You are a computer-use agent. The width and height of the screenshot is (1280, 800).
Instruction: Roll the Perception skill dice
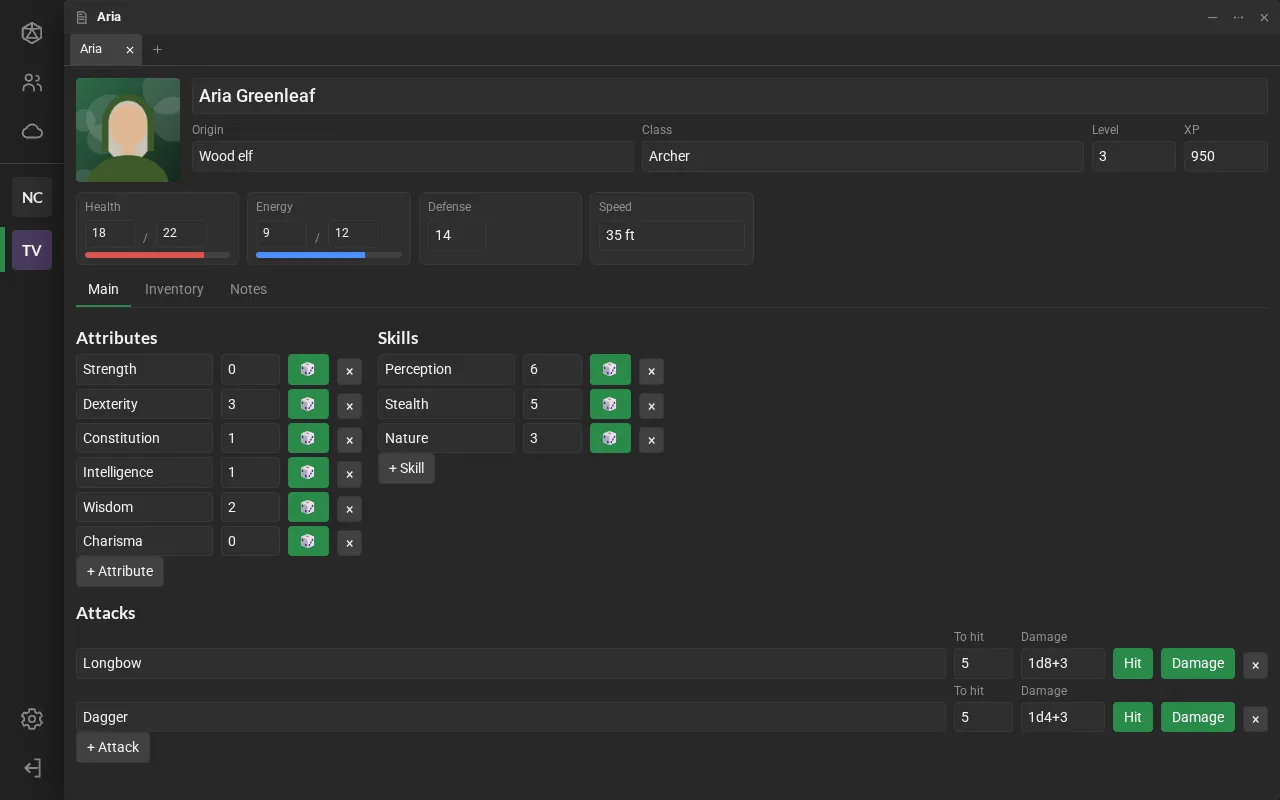[x=610, y=370]
